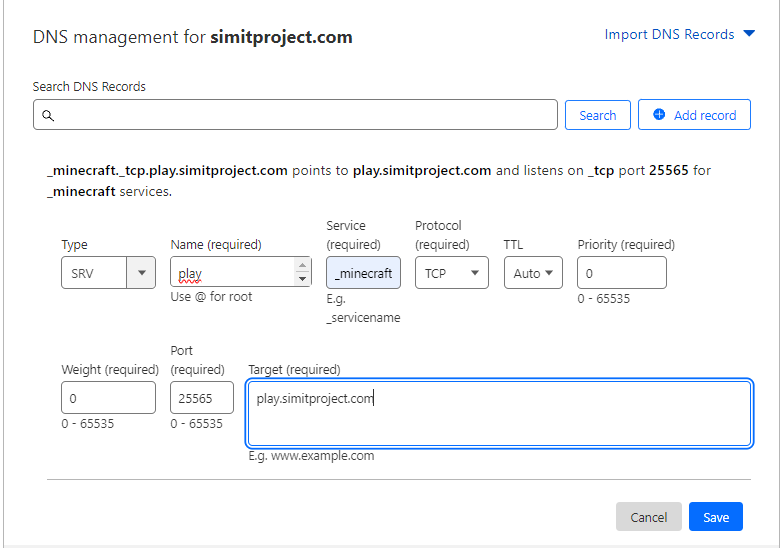
Task: Click the 'Search DNS Records' label
Action: (89, 87)
